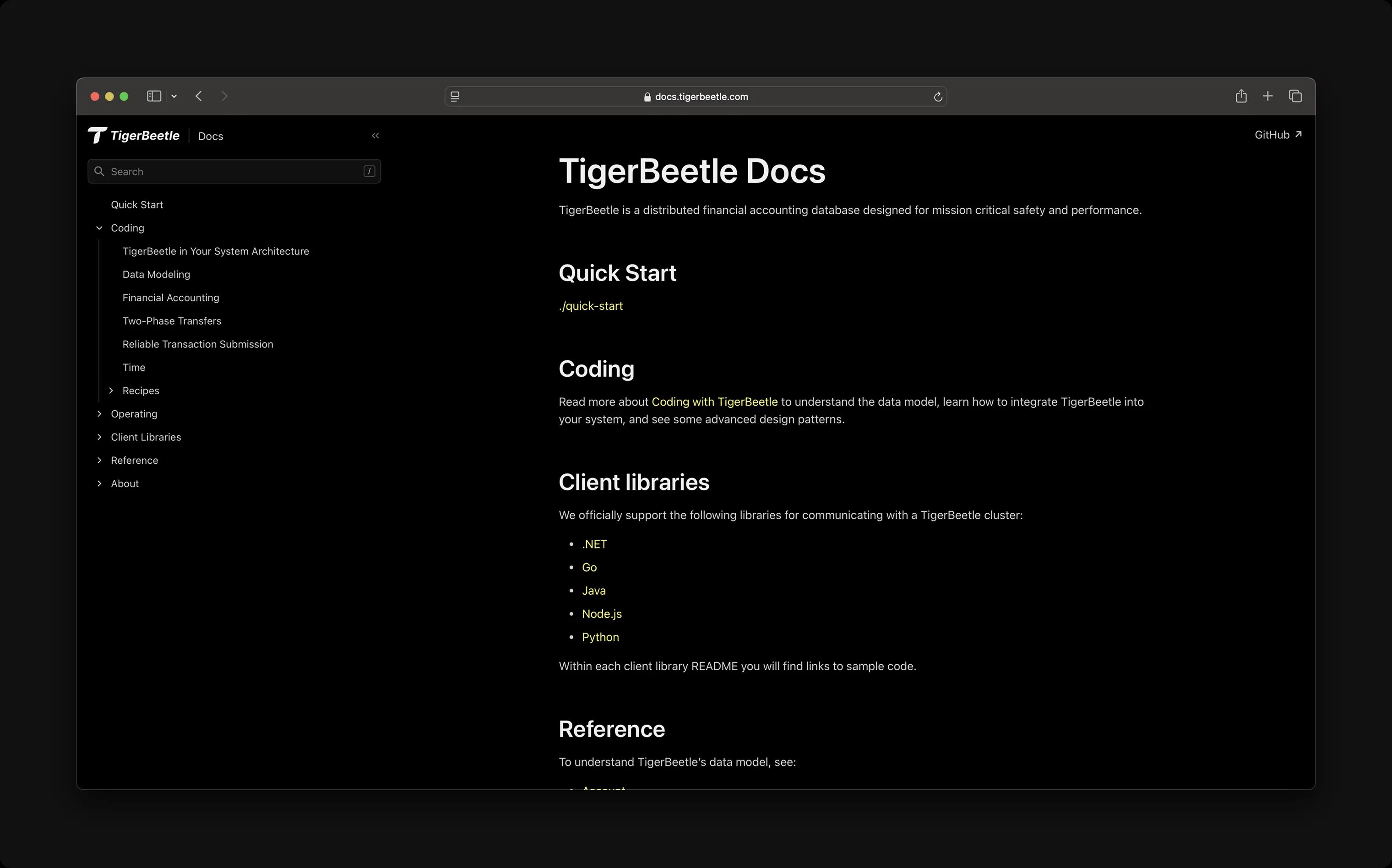
Task: Collapse the docs sidebar with double-chevron icon
Action: [x=375, y=136]
